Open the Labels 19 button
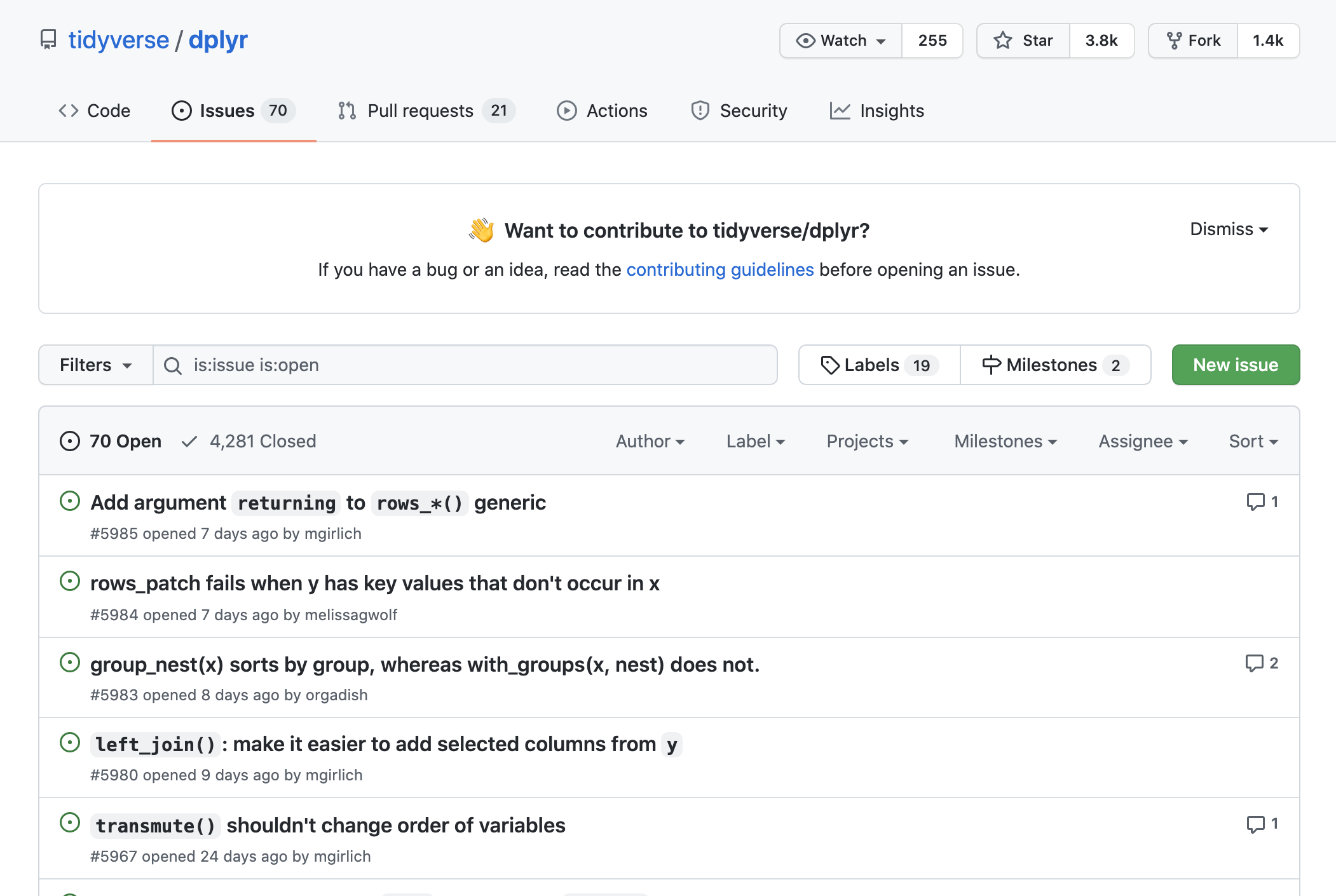The image size is (1336, 896). (x=880, y=365)
